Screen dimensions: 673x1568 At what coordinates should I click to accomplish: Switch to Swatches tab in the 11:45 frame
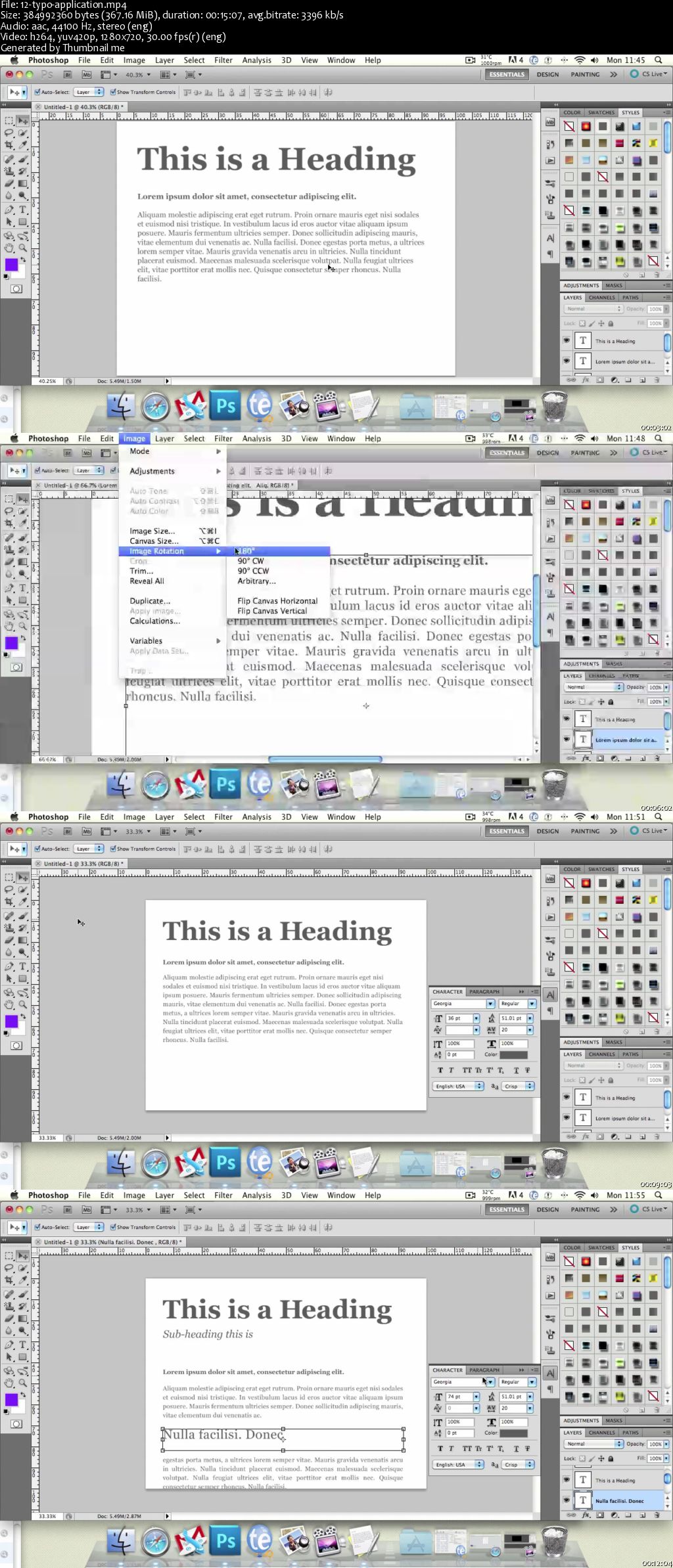[x=601, y=112]
